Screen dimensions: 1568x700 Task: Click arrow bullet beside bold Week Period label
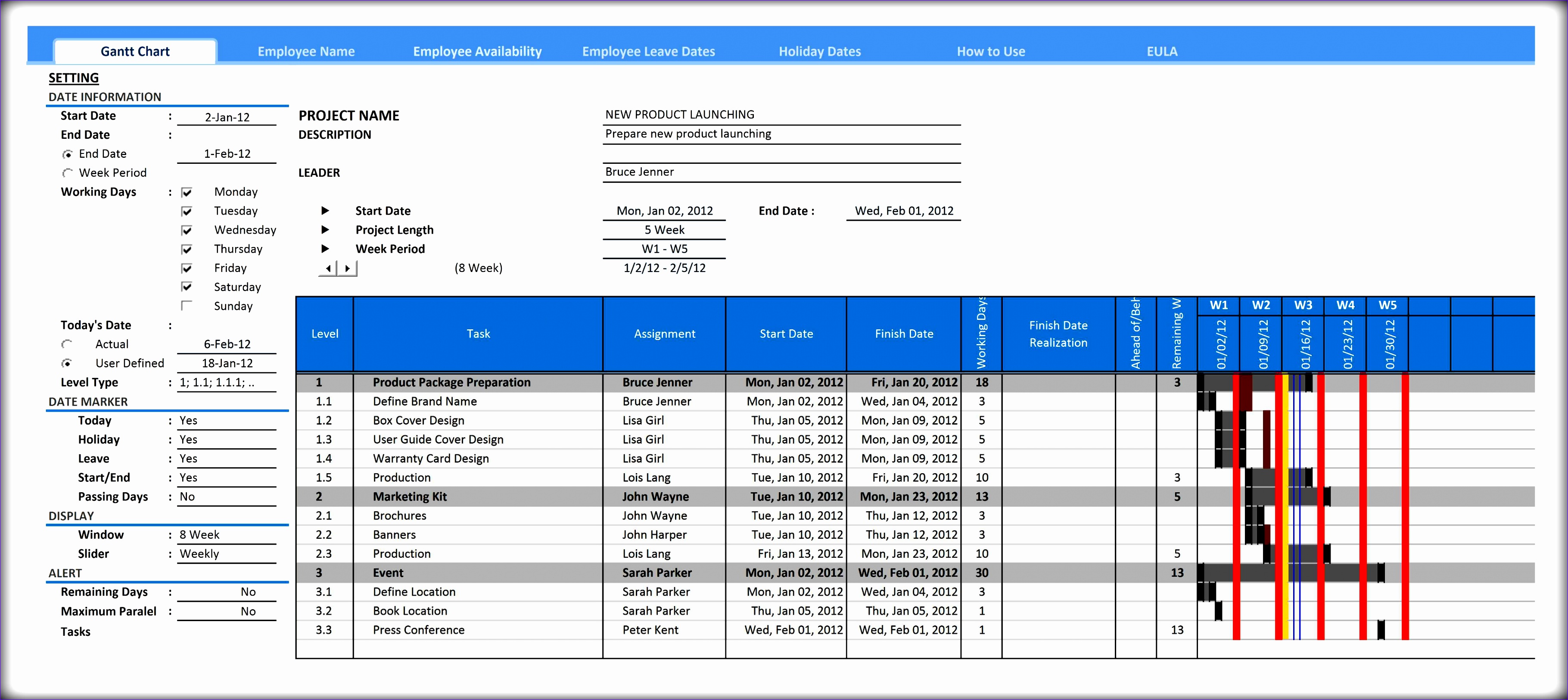[x=325, y=249]
